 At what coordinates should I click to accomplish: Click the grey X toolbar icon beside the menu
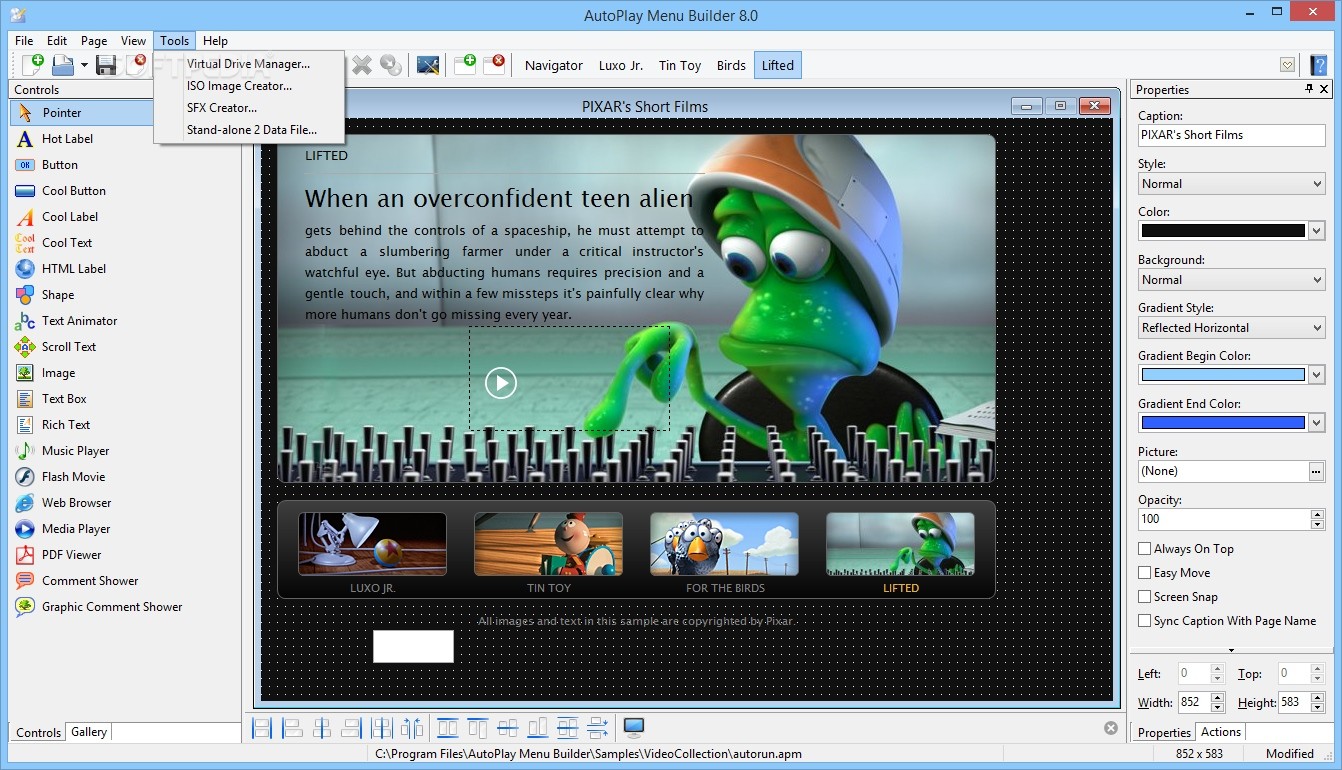pyautogui.click(x=362, y=65)
